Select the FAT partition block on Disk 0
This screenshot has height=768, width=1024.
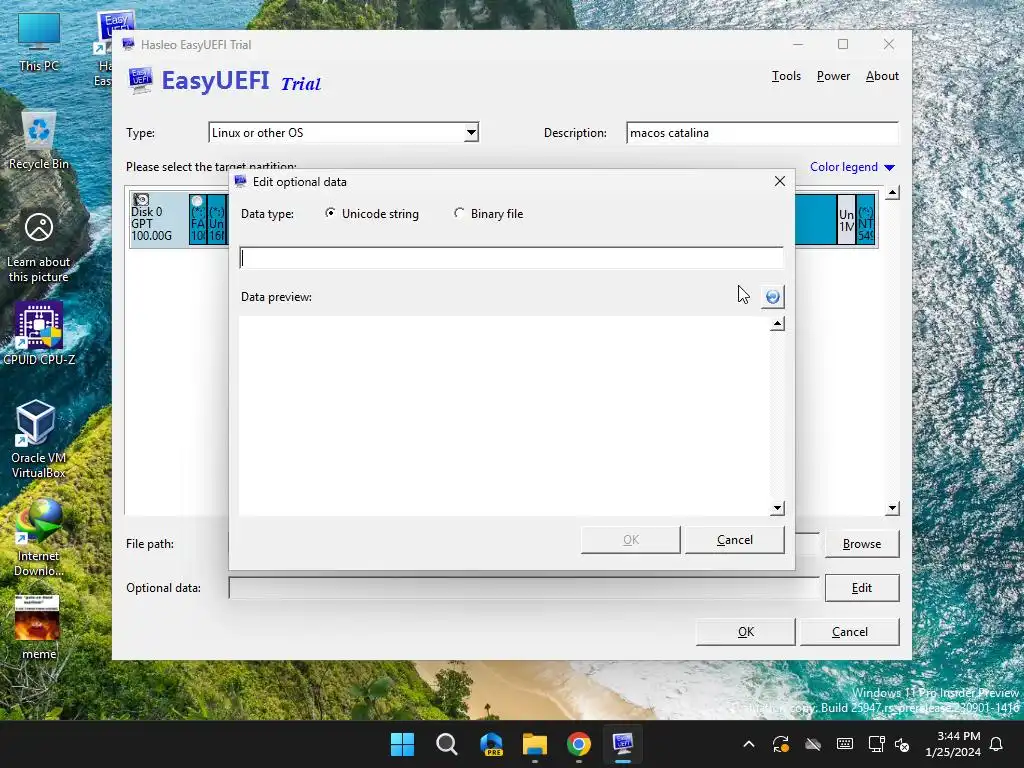(198, 219)
